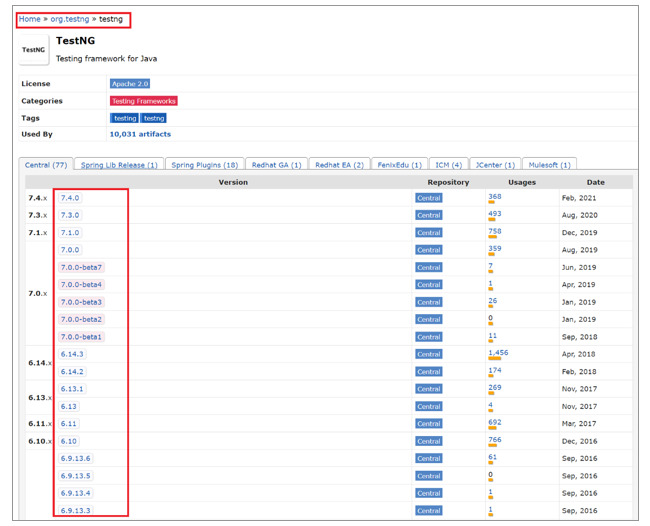
Task: Click the Apache 2.0 license badge
Action: coord(130,84)
